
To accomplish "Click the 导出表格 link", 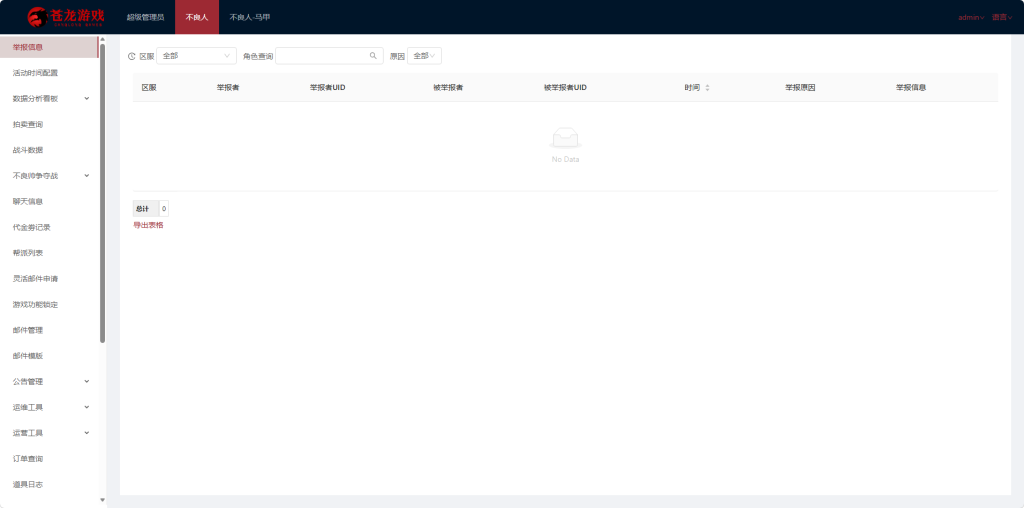I will [148, 225].
